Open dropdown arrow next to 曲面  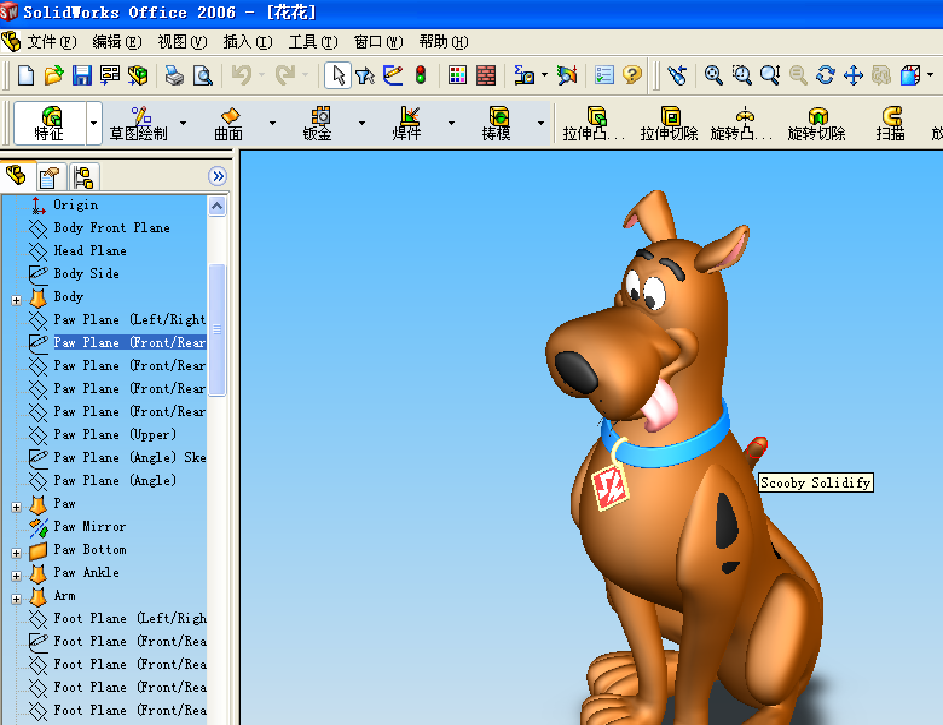click(x=272, y=123)
